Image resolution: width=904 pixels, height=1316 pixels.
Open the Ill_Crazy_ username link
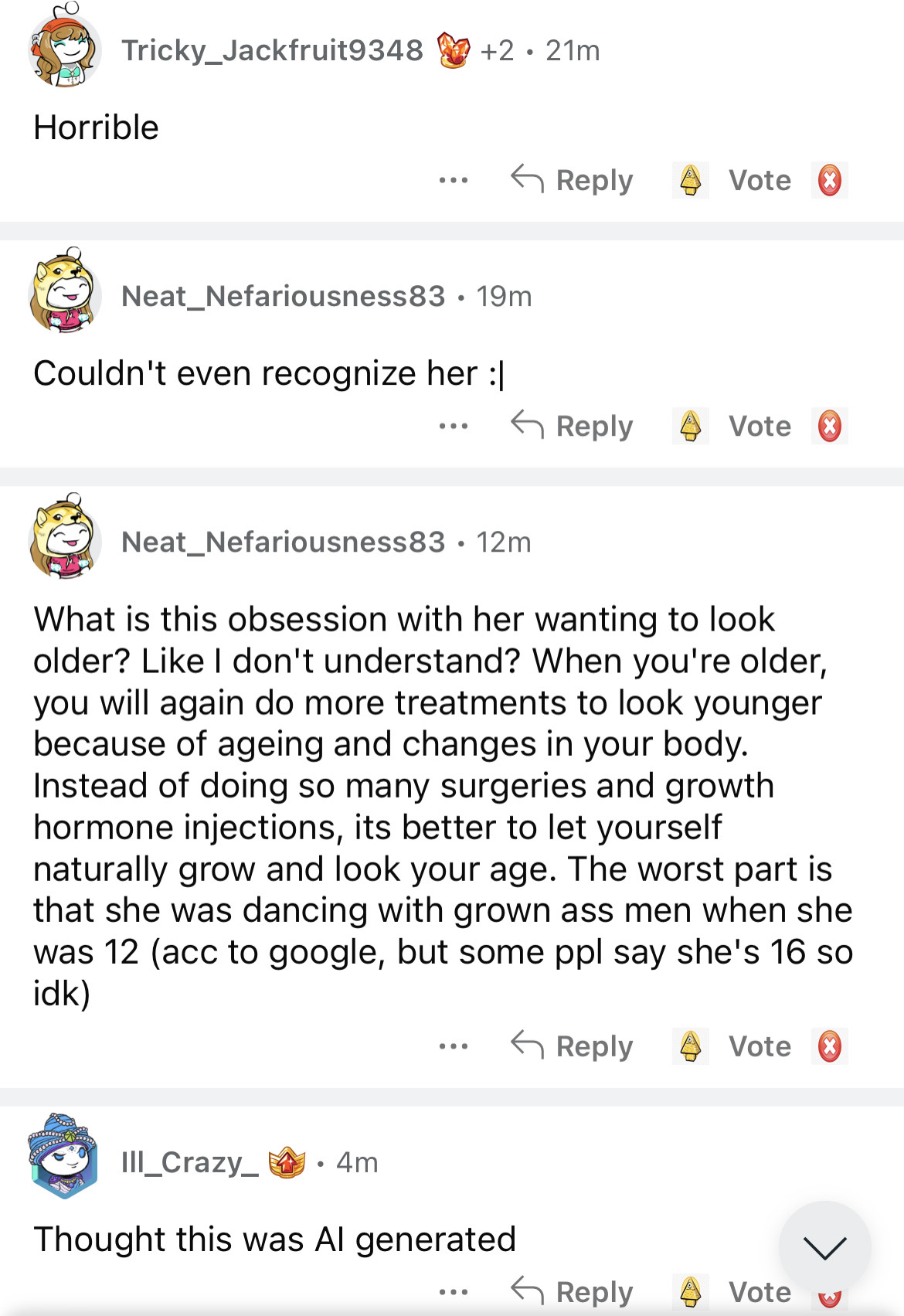click(189, 1162)
